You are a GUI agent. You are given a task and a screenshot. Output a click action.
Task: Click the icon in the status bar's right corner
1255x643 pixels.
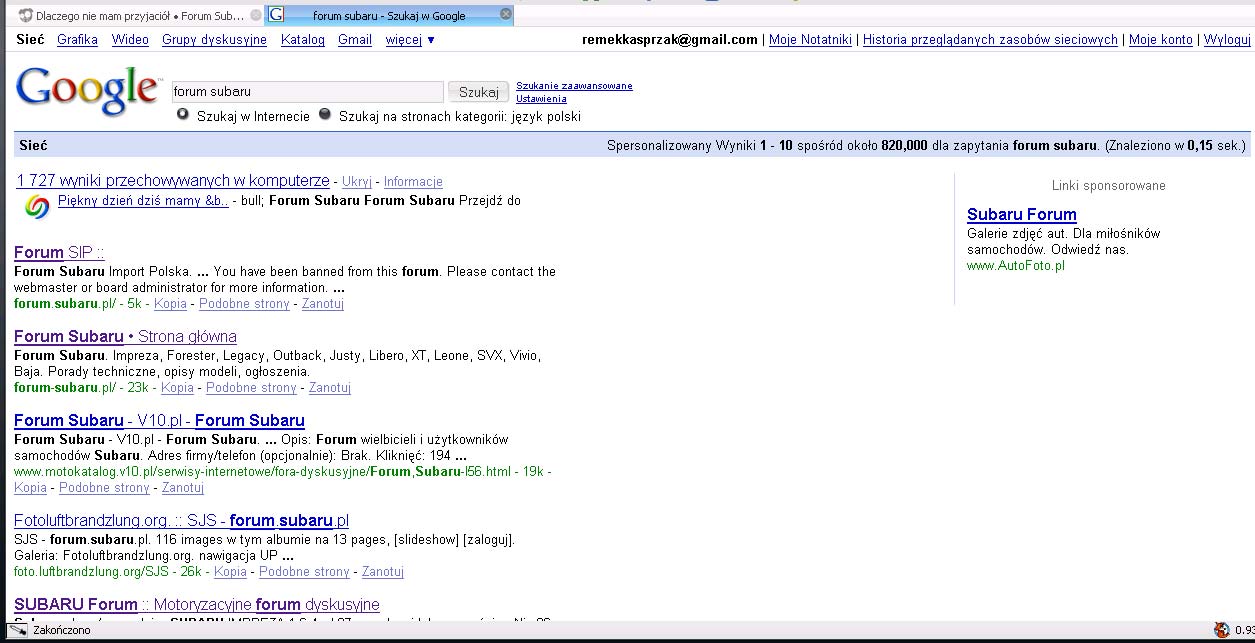coord(1221,630)
